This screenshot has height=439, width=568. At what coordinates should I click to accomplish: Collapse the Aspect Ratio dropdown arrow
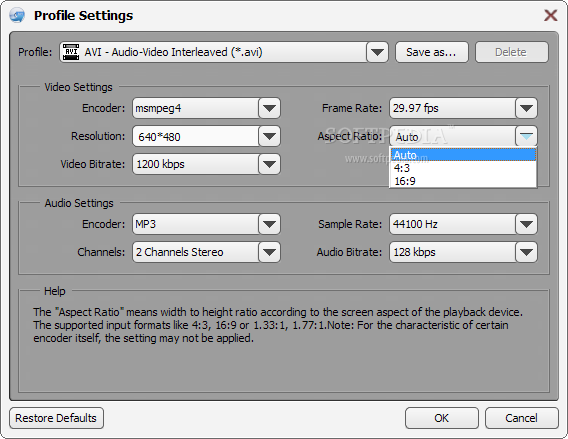(x=526, y=136)
